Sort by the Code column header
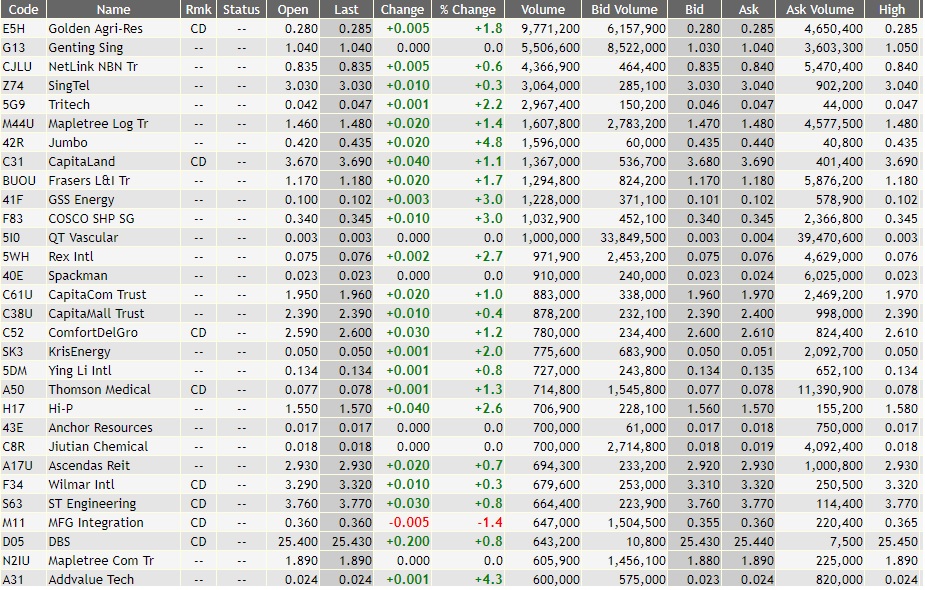 pyautogui.click(x=23, y=9)
